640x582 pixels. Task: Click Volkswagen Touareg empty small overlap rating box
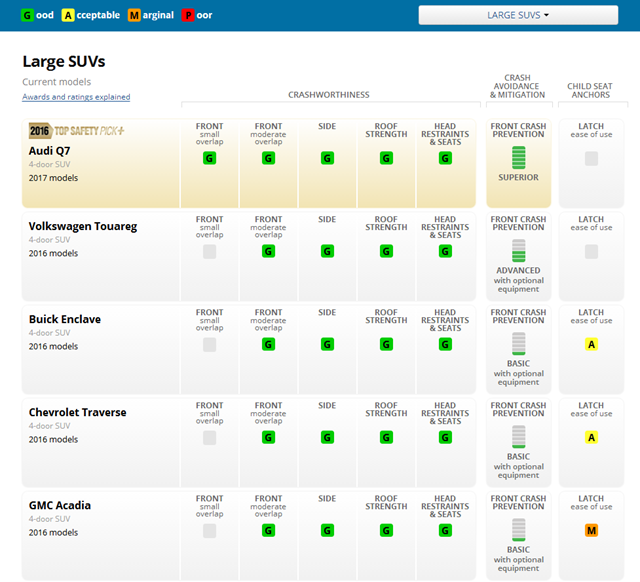pyautogui.click(x=210, y=251)
